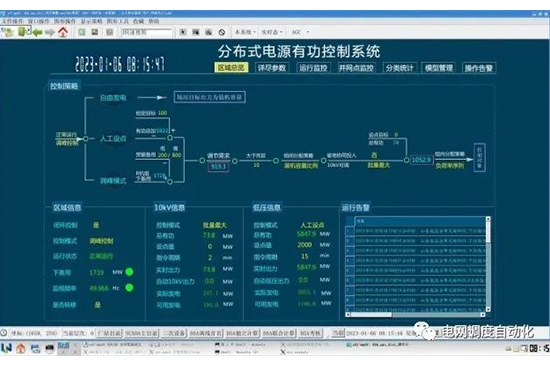Switch to the 分类统计 tab
550x367 pixels.
pos(400,68)
